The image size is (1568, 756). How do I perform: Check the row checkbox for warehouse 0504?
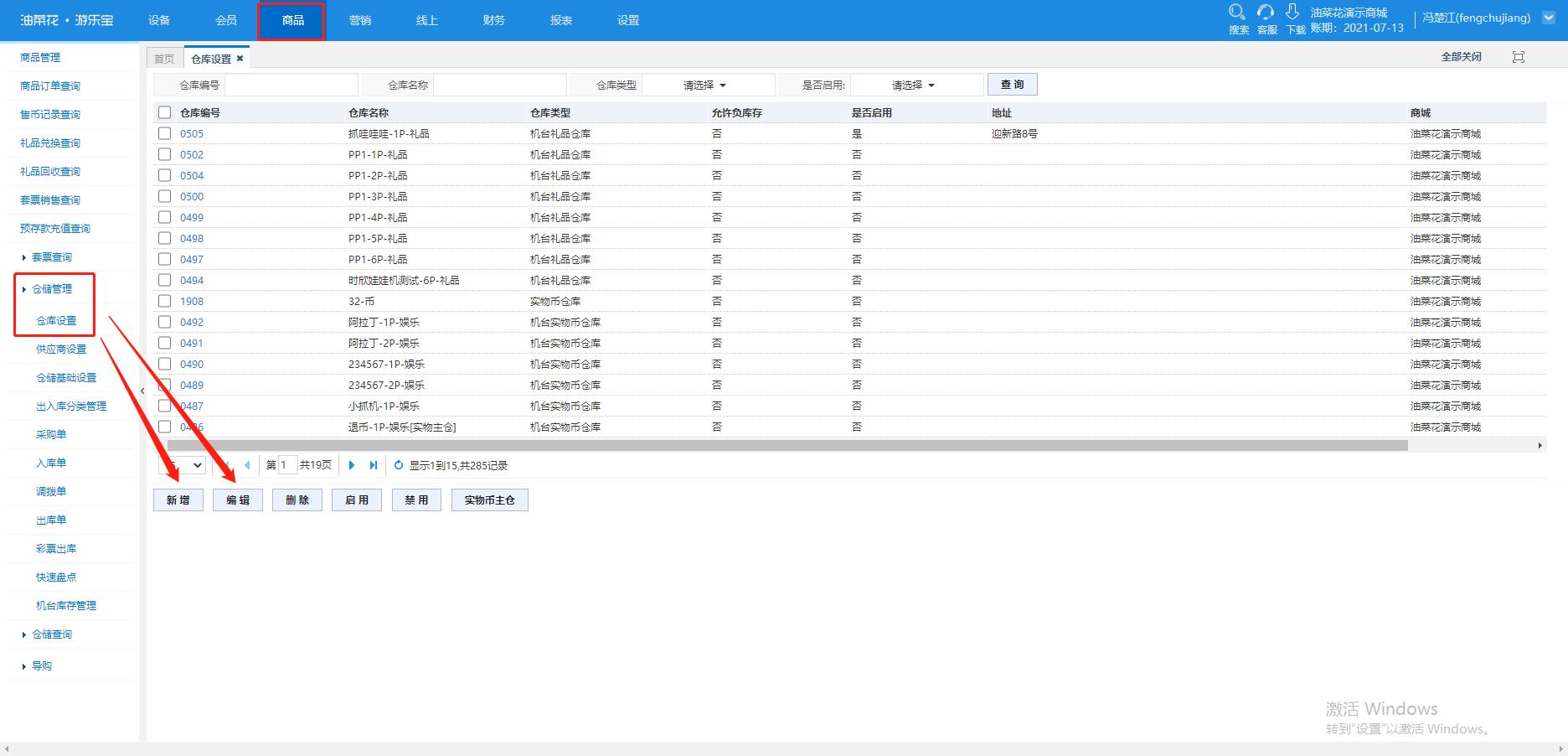pos(164,175)
